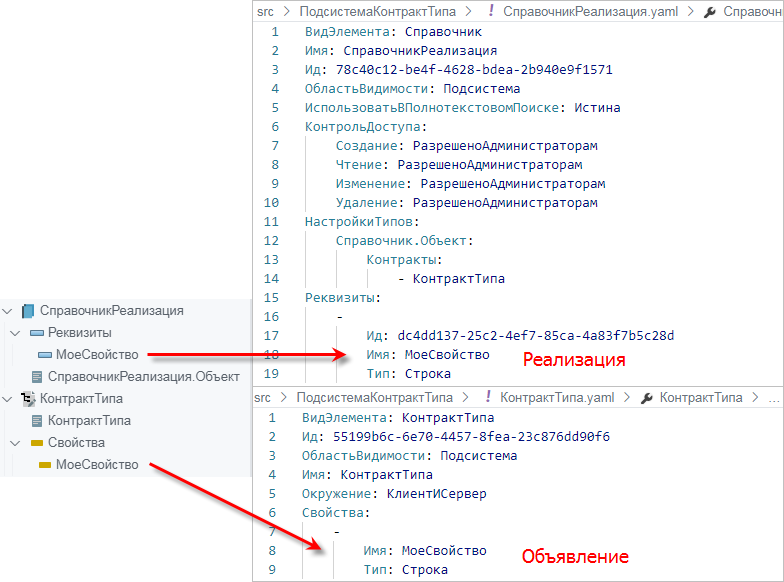Click src in the top breadcrumb
784x582 pixels.
(x=265, y=12)
